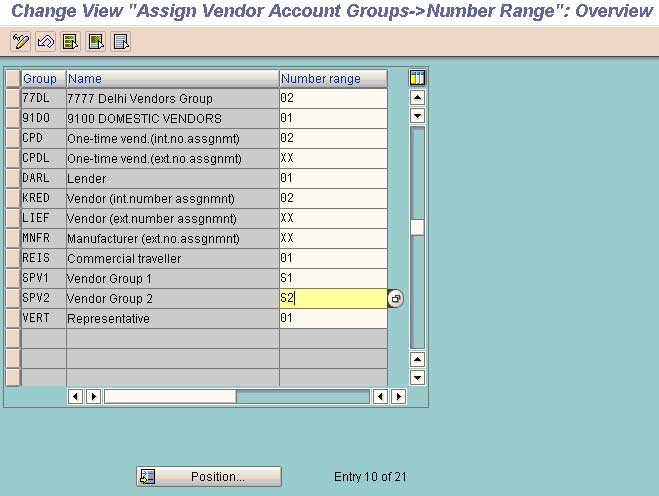The height and width of the screenshot is (496, 659).
Task: Click number range field for REIS
Action: coord(333,259)
